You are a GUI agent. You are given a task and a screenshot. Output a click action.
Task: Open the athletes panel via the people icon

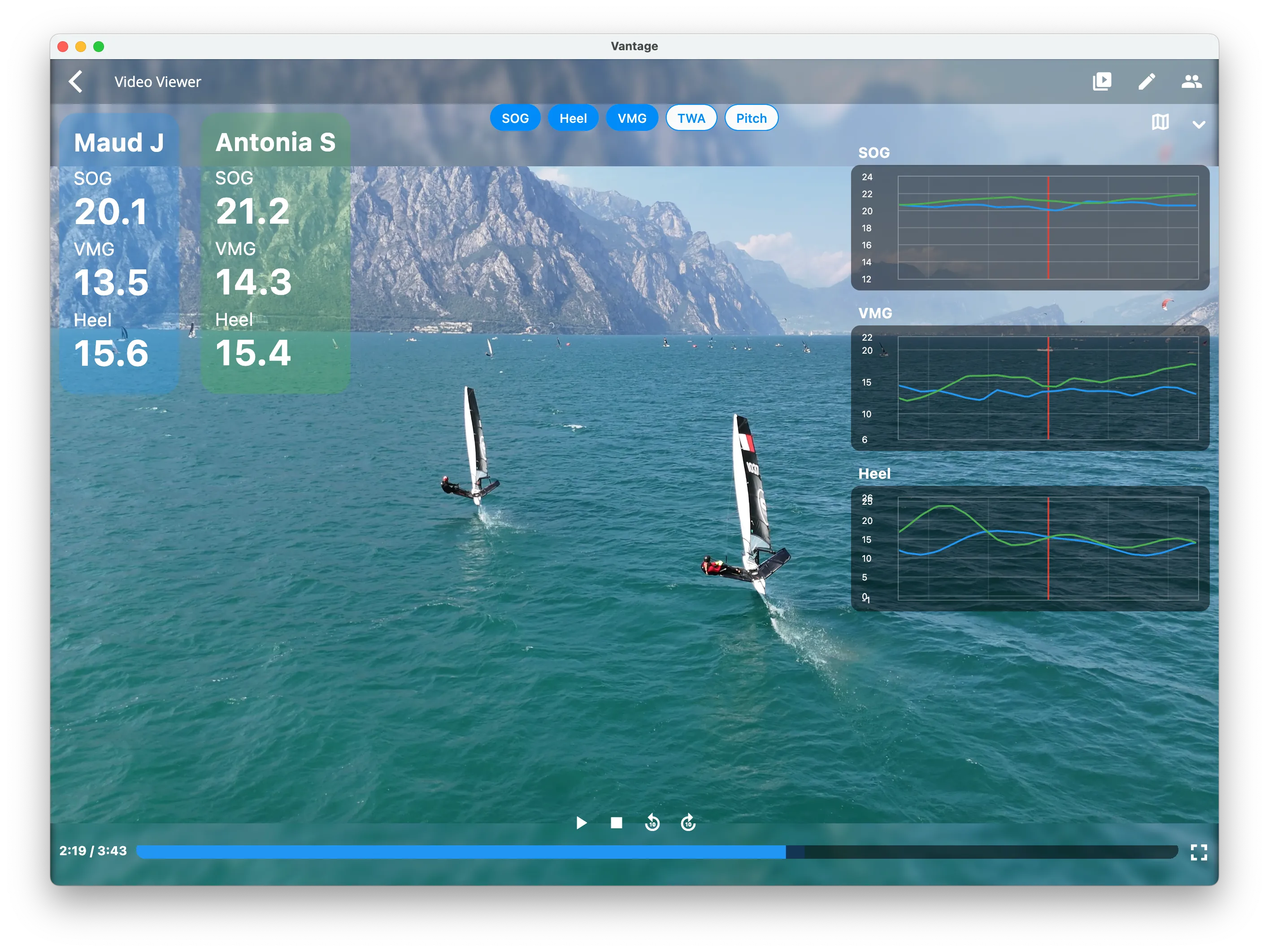click(x=1191, y=82)
